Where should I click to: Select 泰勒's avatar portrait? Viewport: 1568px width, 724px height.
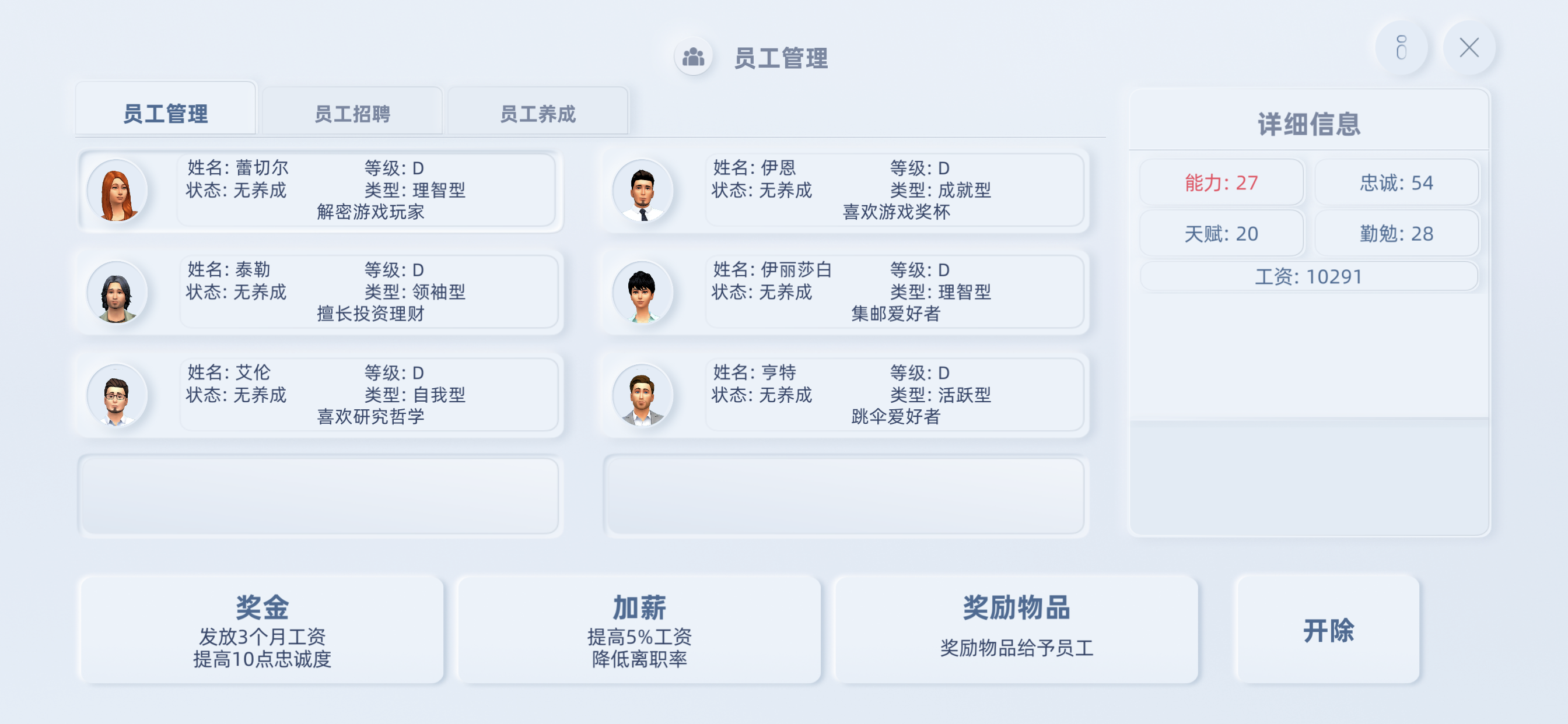[117, 293]
